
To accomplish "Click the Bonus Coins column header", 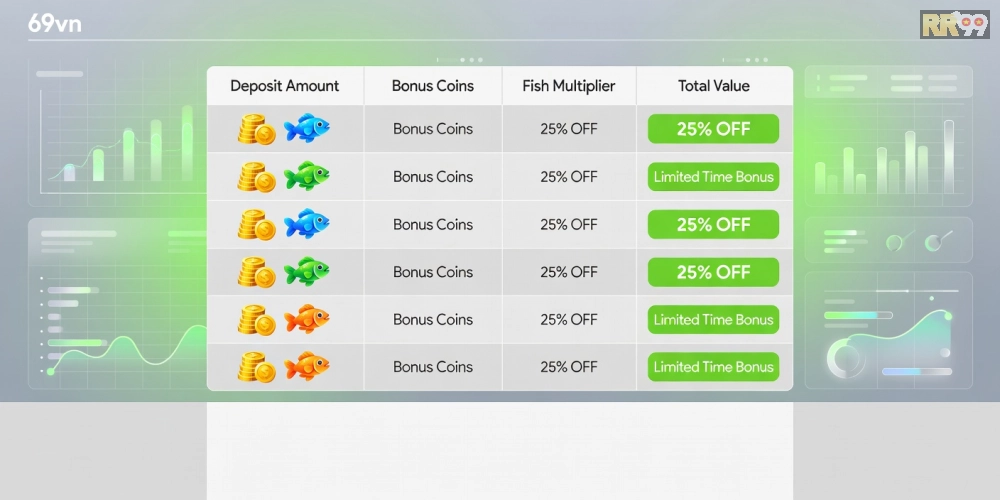I will coord(433,86).
